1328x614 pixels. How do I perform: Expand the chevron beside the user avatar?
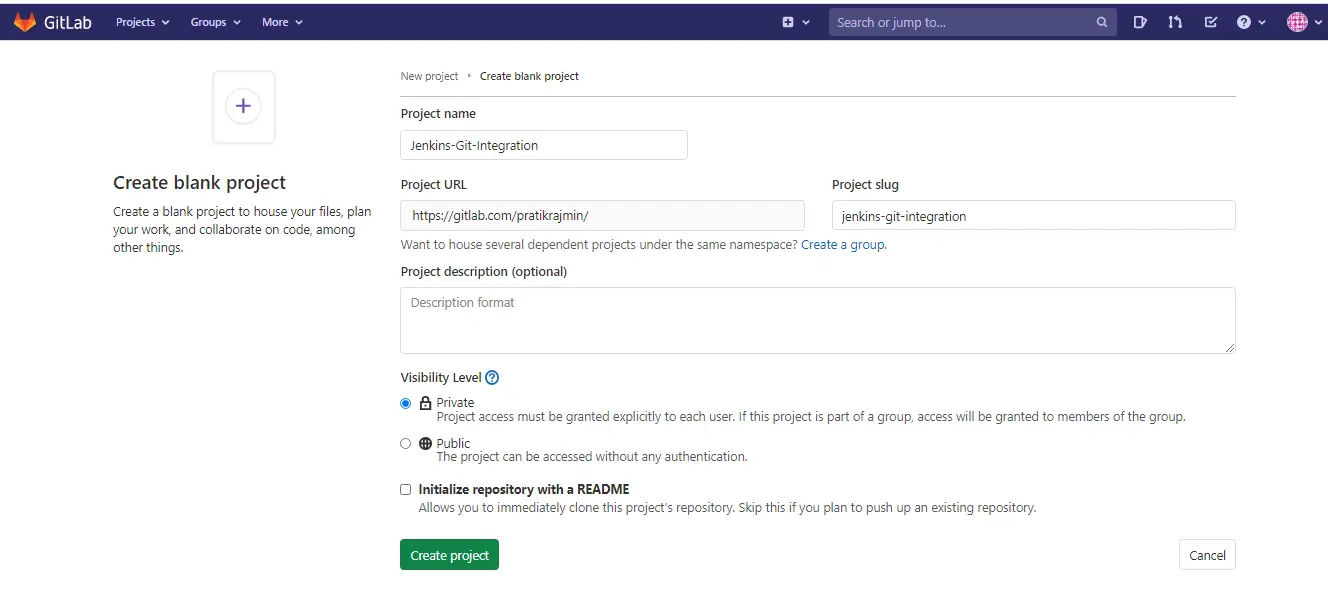pyautogui.click(x=1318, y=22)
